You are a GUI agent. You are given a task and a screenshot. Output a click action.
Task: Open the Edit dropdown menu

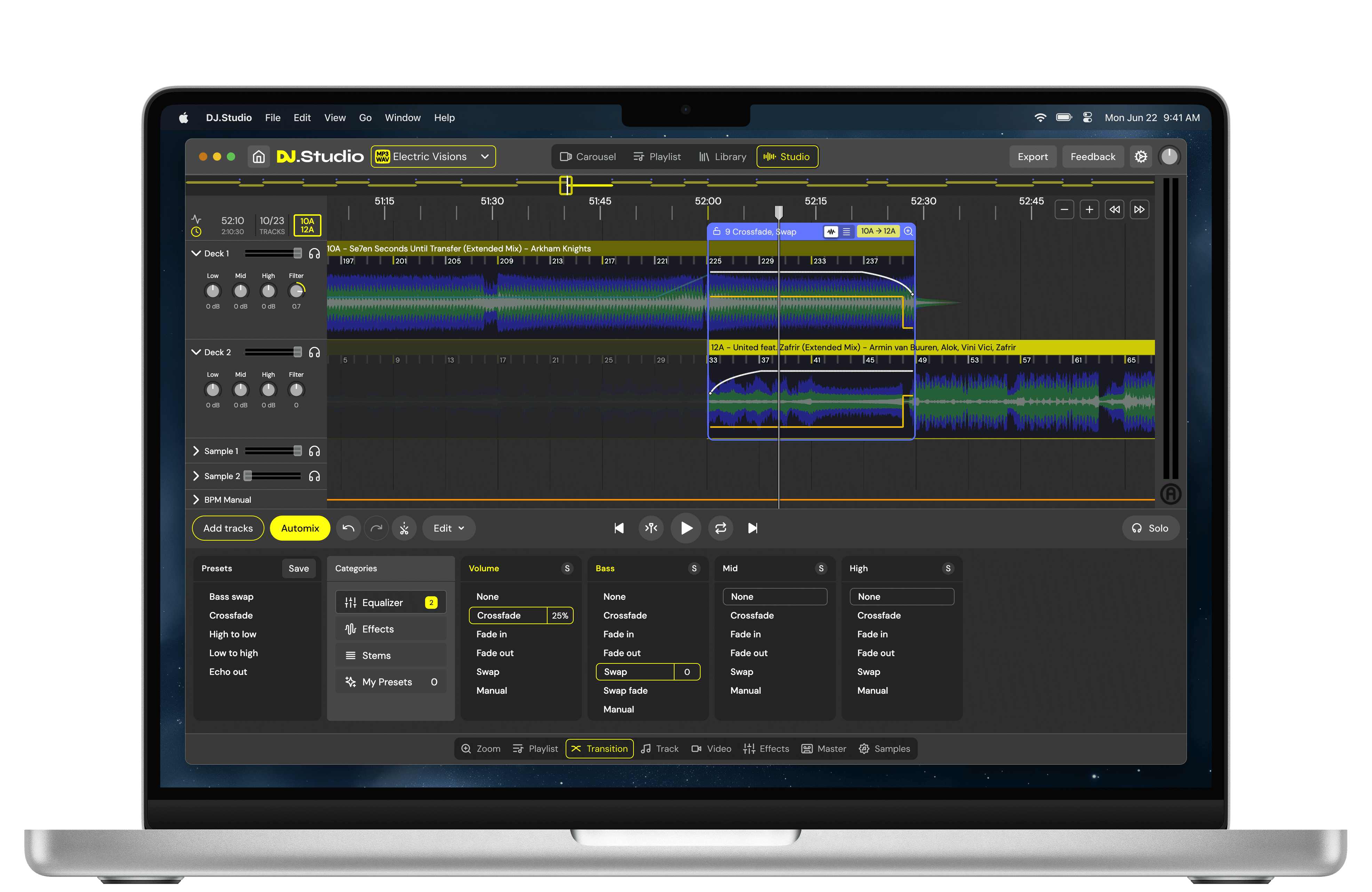coord(448,528)
